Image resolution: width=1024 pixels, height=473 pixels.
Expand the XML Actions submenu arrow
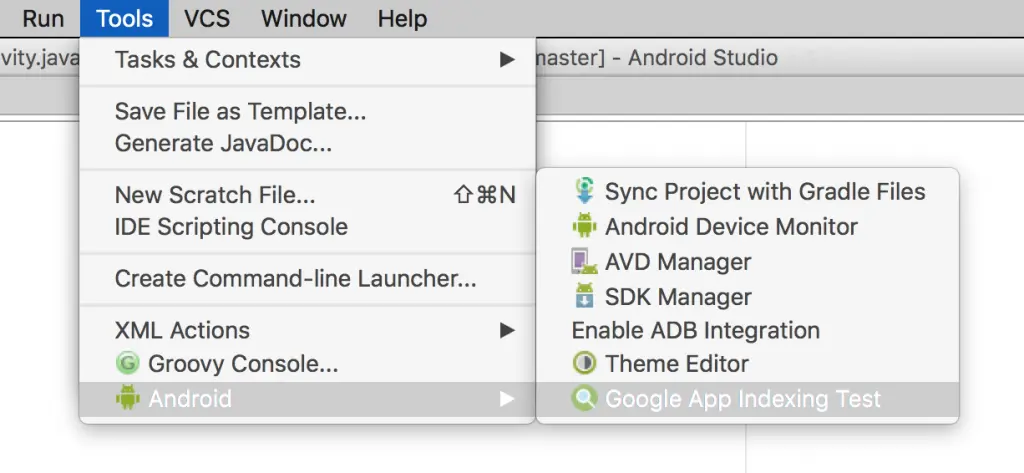tap(507, 330)
